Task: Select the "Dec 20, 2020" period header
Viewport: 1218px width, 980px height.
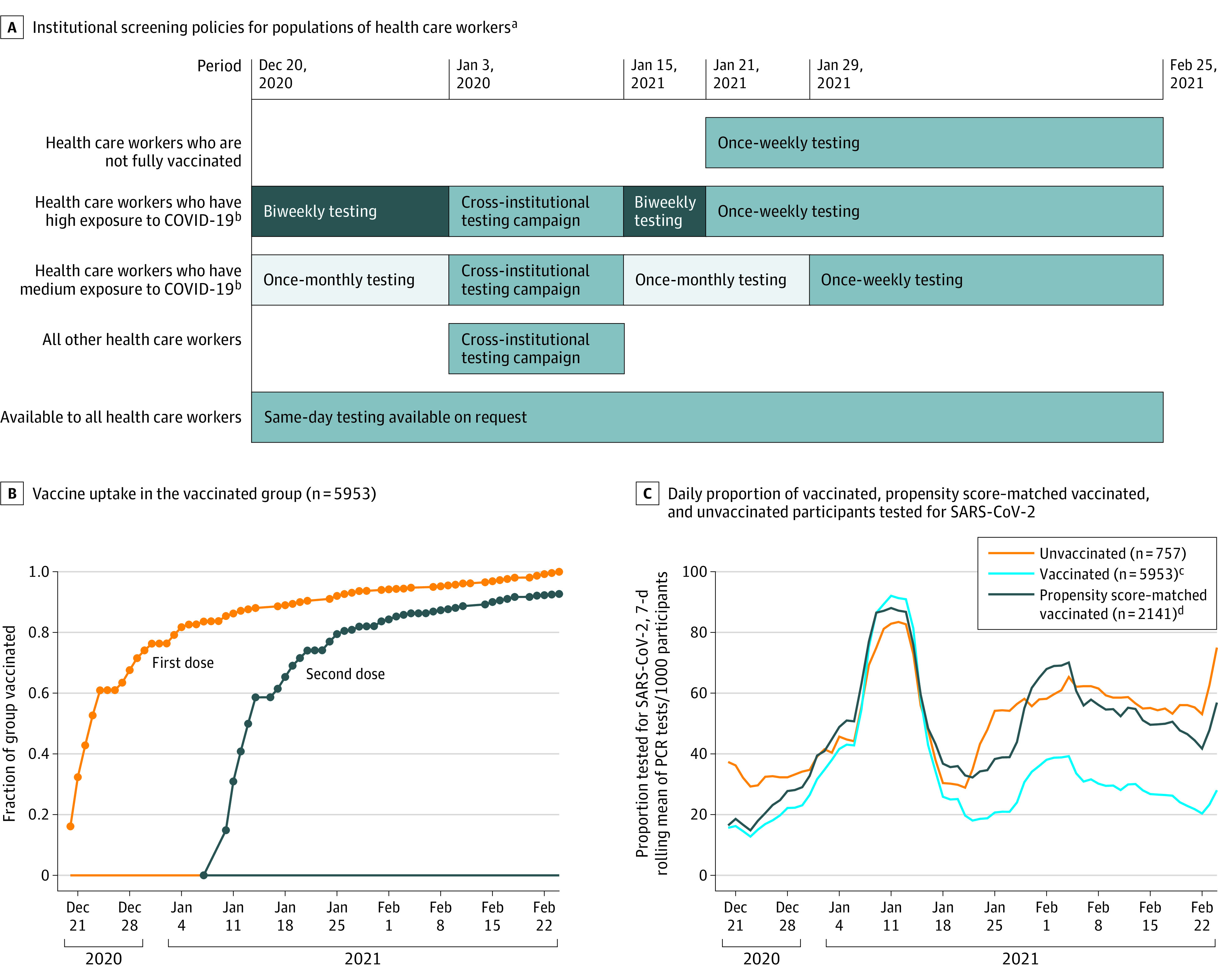Action: [282, 74]
